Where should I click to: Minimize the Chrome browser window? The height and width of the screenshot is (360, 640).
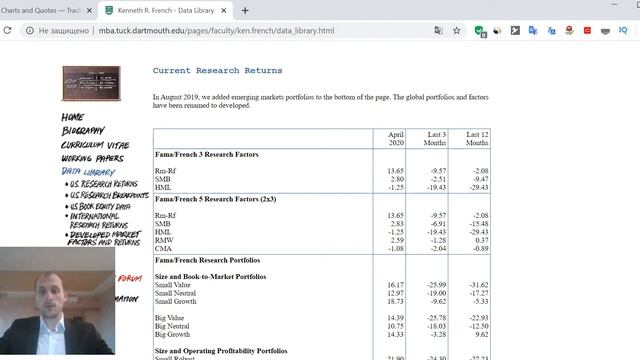tap(614, 4)
